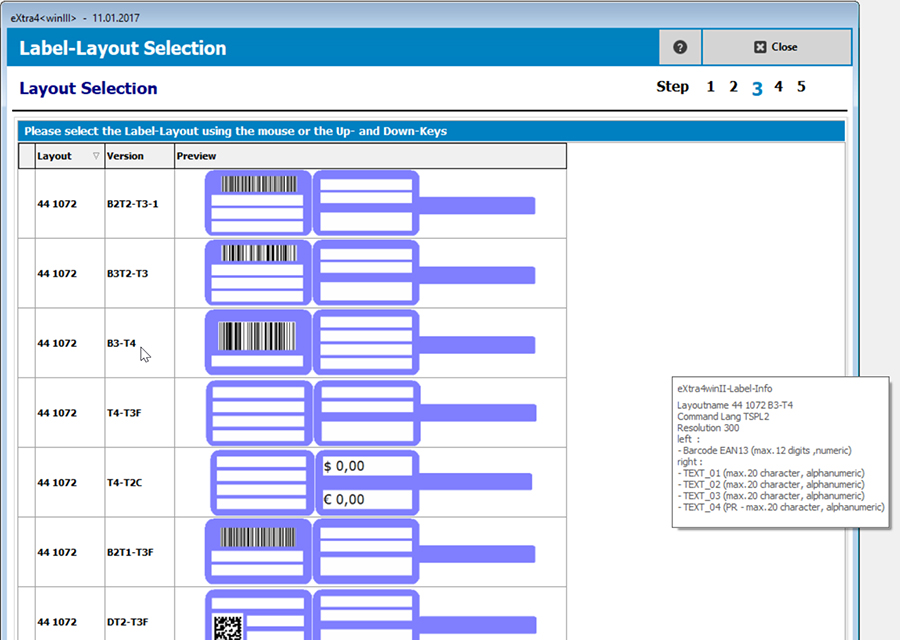Jump to Step 1 of the wizard
The height and width of the screenshot is (640, 900).
710,87
